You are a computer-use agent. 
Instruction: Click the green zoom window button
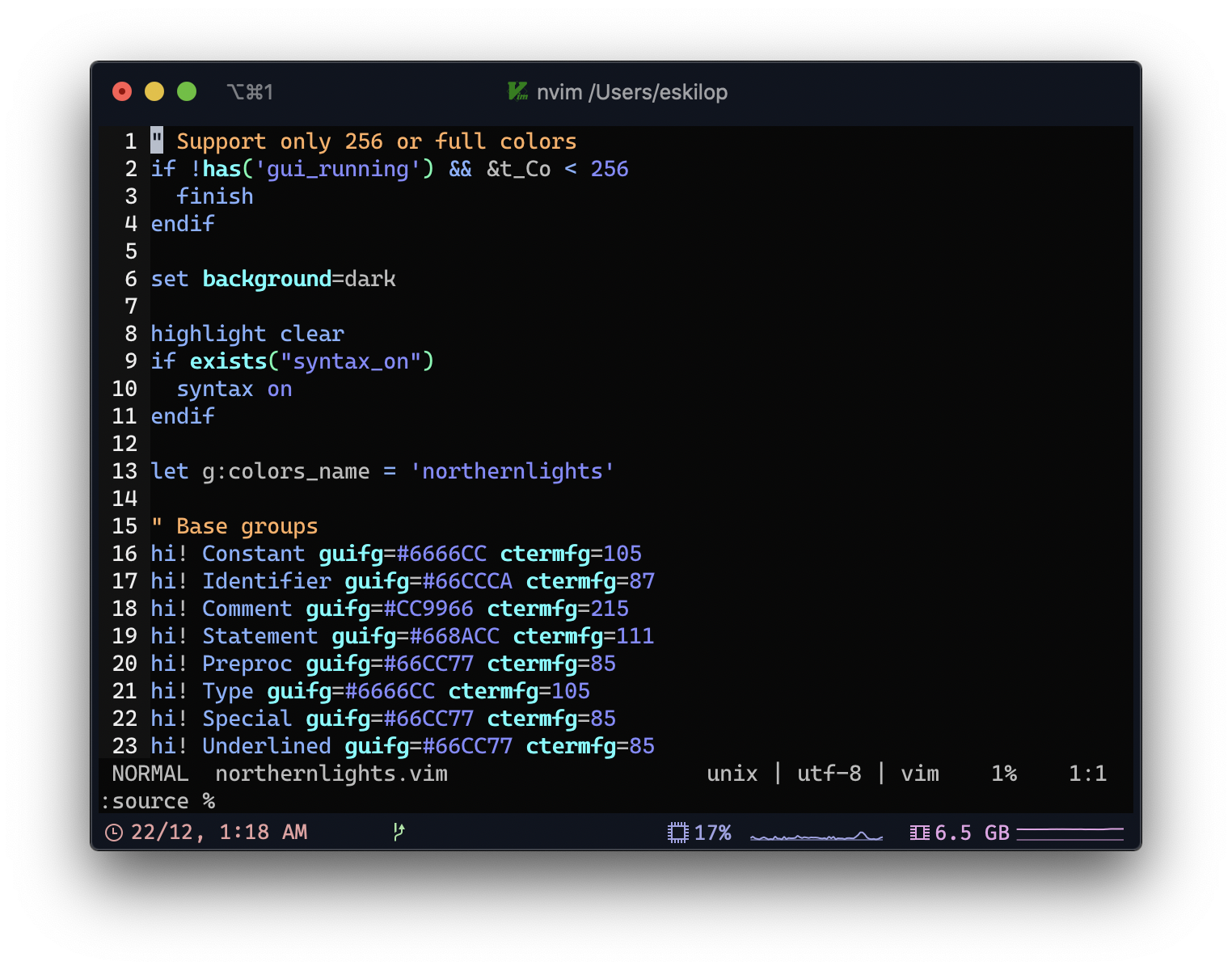click(187, 91)
